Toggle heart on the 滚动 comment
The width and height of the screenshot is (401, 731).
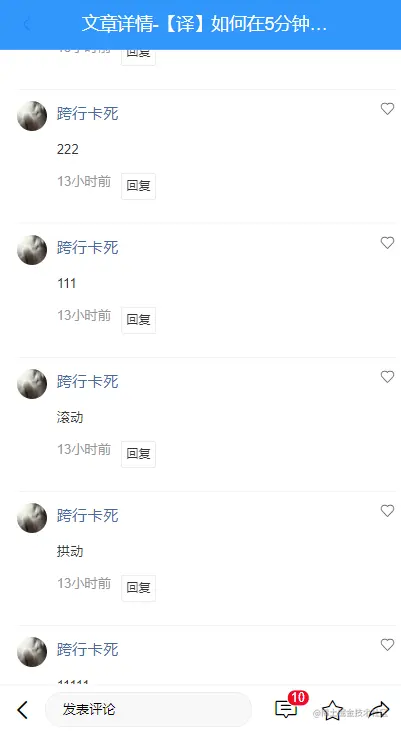pos(387,377)
